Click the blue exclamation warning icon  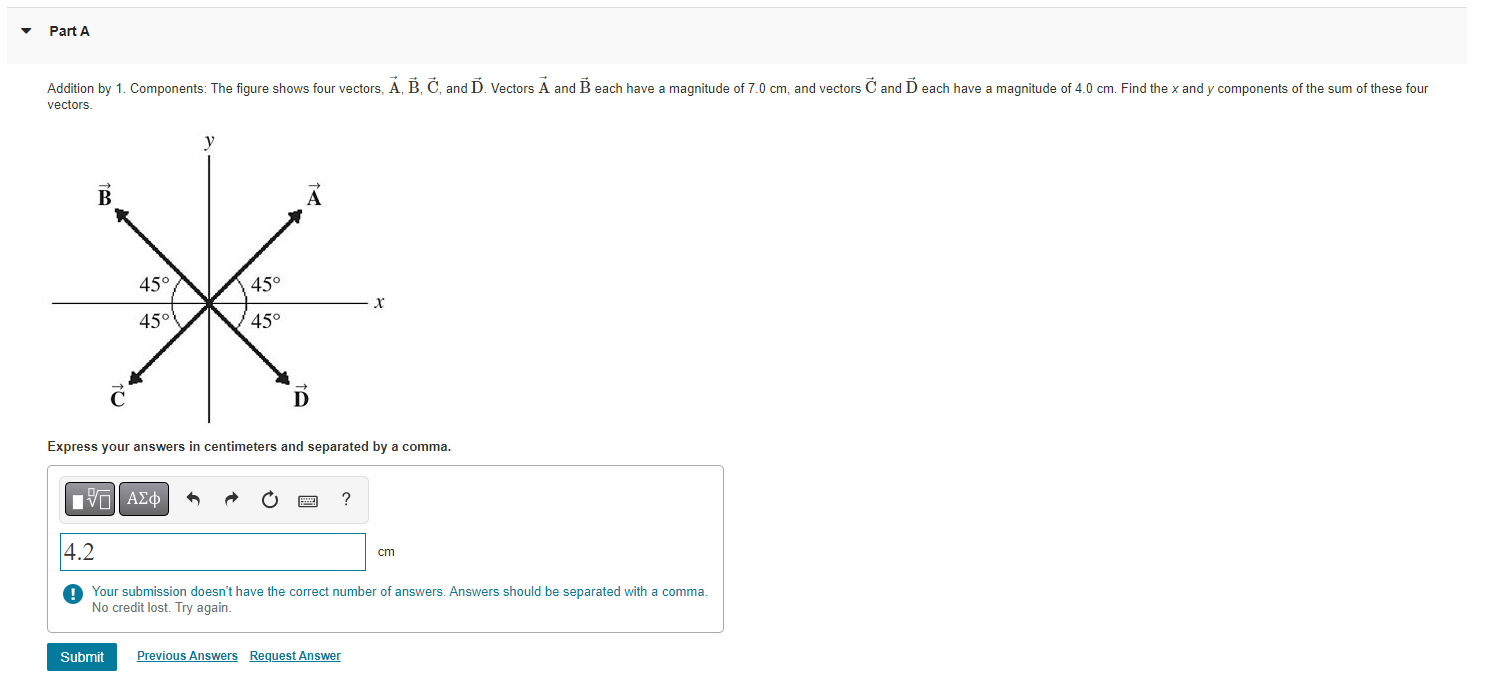tap(73, 594)
